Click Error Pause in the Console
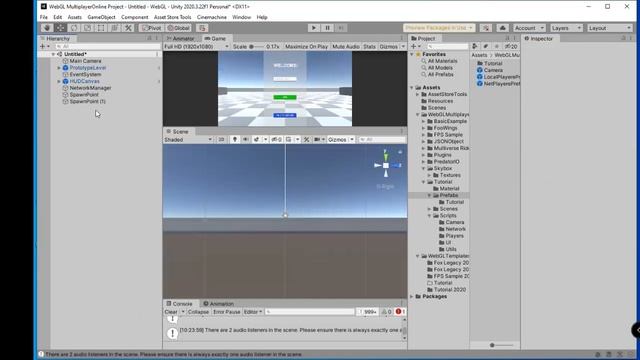The width and height of the screenshot is (640, 360). [x=227, y=312]
